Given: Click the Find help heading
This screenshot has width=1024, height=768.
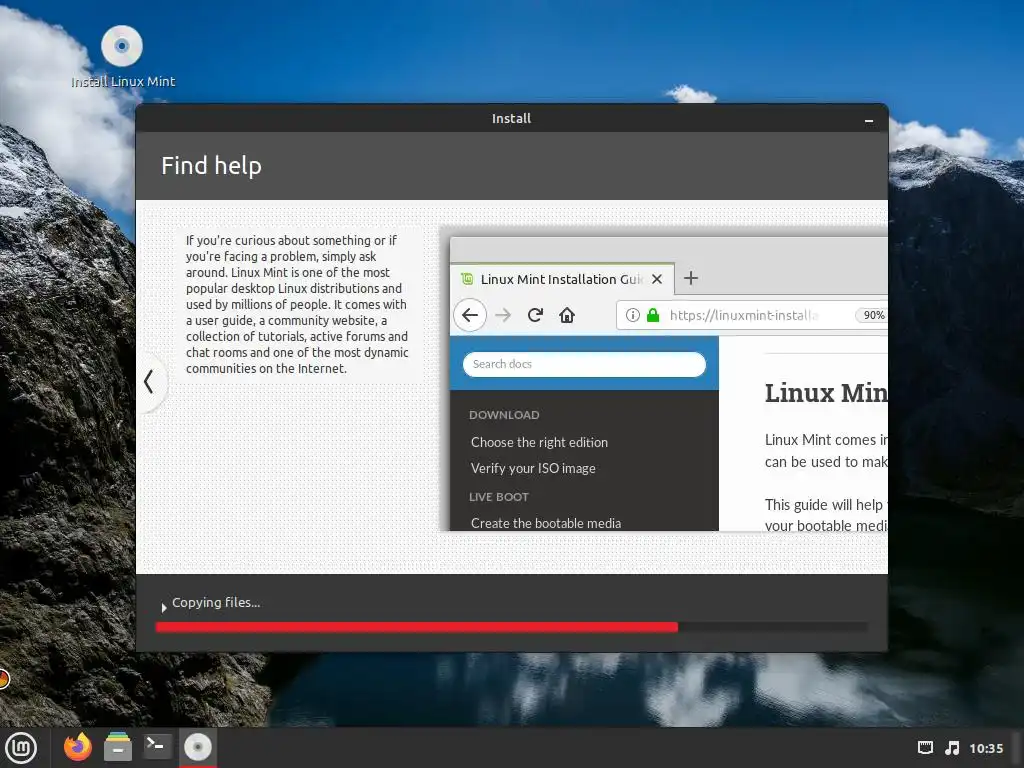Looking at the screenshot, I should coord(212,166).
